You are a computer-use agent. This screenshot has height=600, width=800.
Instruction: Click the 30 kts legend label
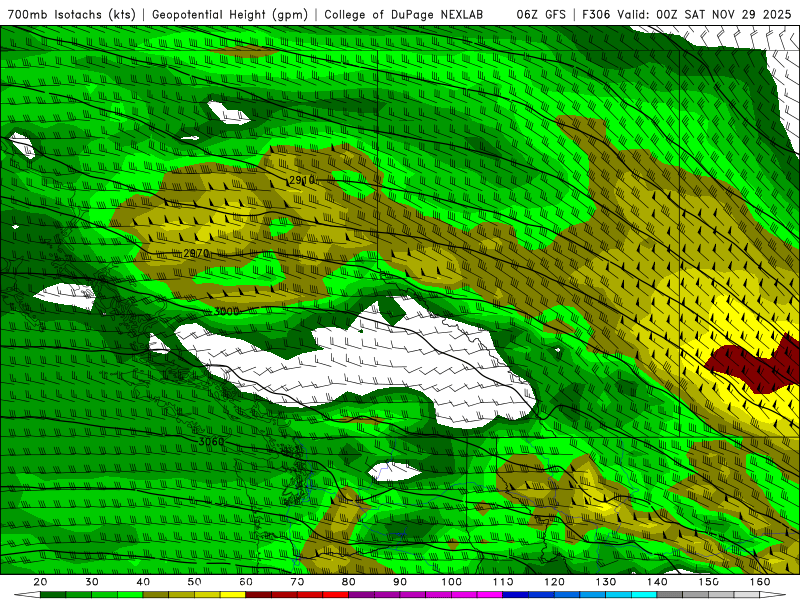point(92,582)
